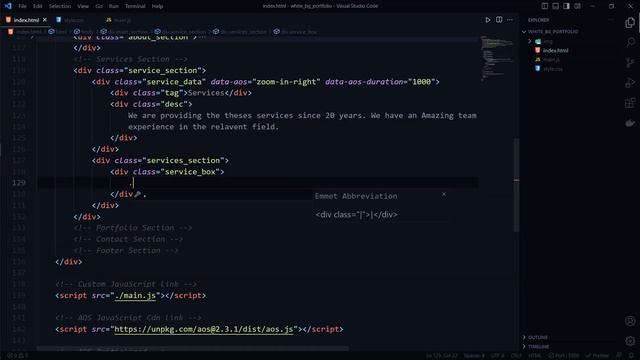Click the feedback icon in the status bar
The image size is (640, 360).
pyautogui.click(x=619, y=356)
